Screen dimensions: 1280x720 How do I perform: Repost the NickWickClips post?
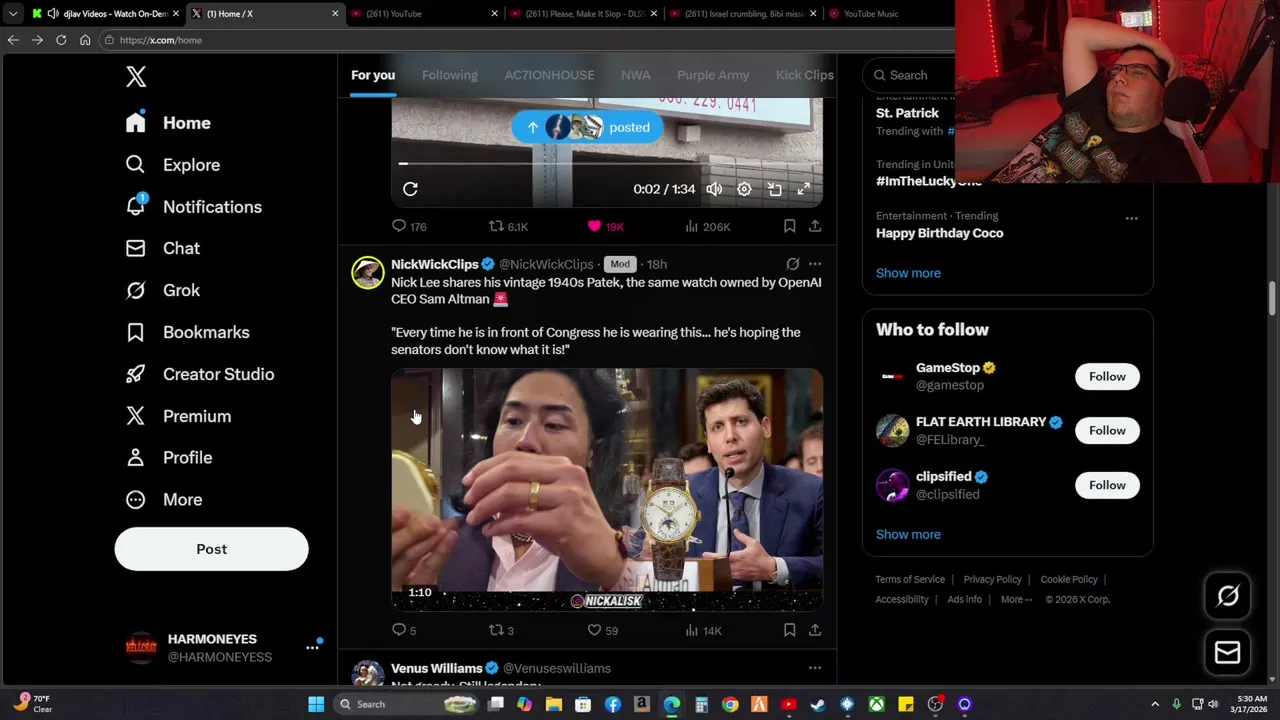(501, 630)
